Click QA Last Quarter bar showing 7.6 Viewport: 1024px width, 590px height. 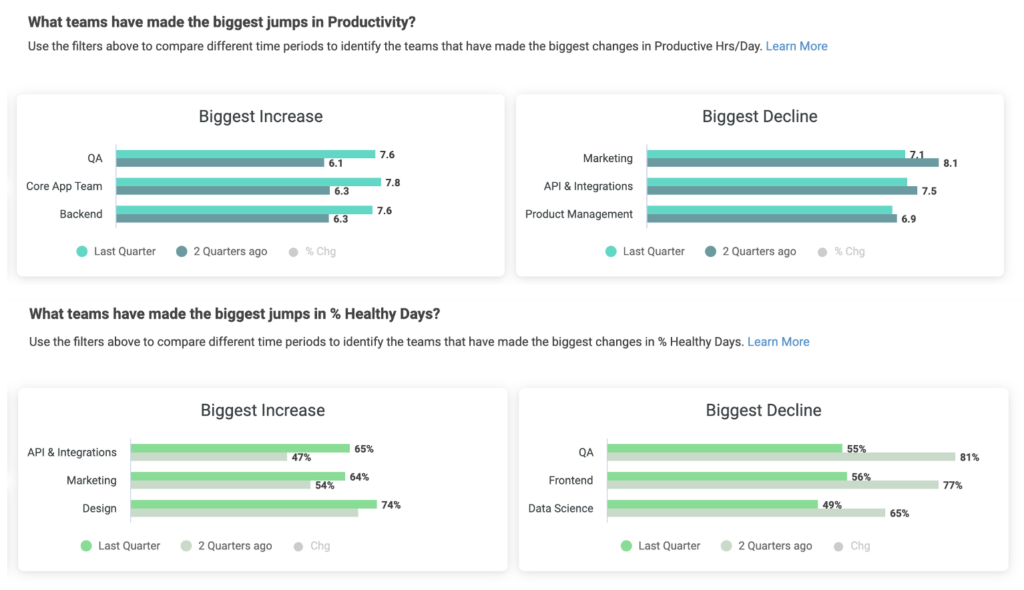pyautogui.click(x=245, y=154)
